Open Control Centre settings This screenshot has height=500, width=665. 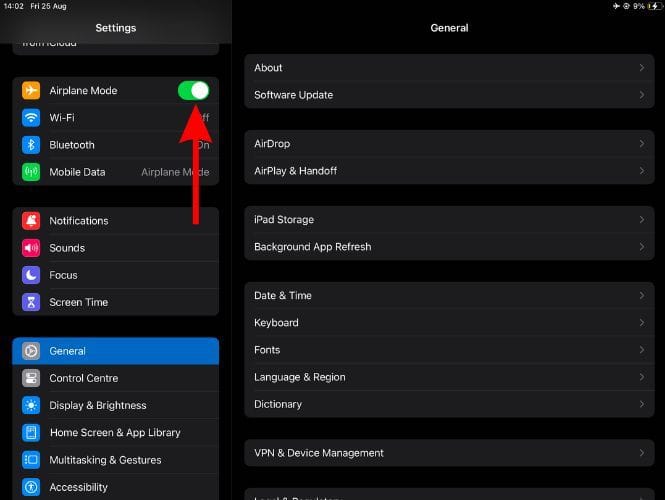tap(115, 378)
